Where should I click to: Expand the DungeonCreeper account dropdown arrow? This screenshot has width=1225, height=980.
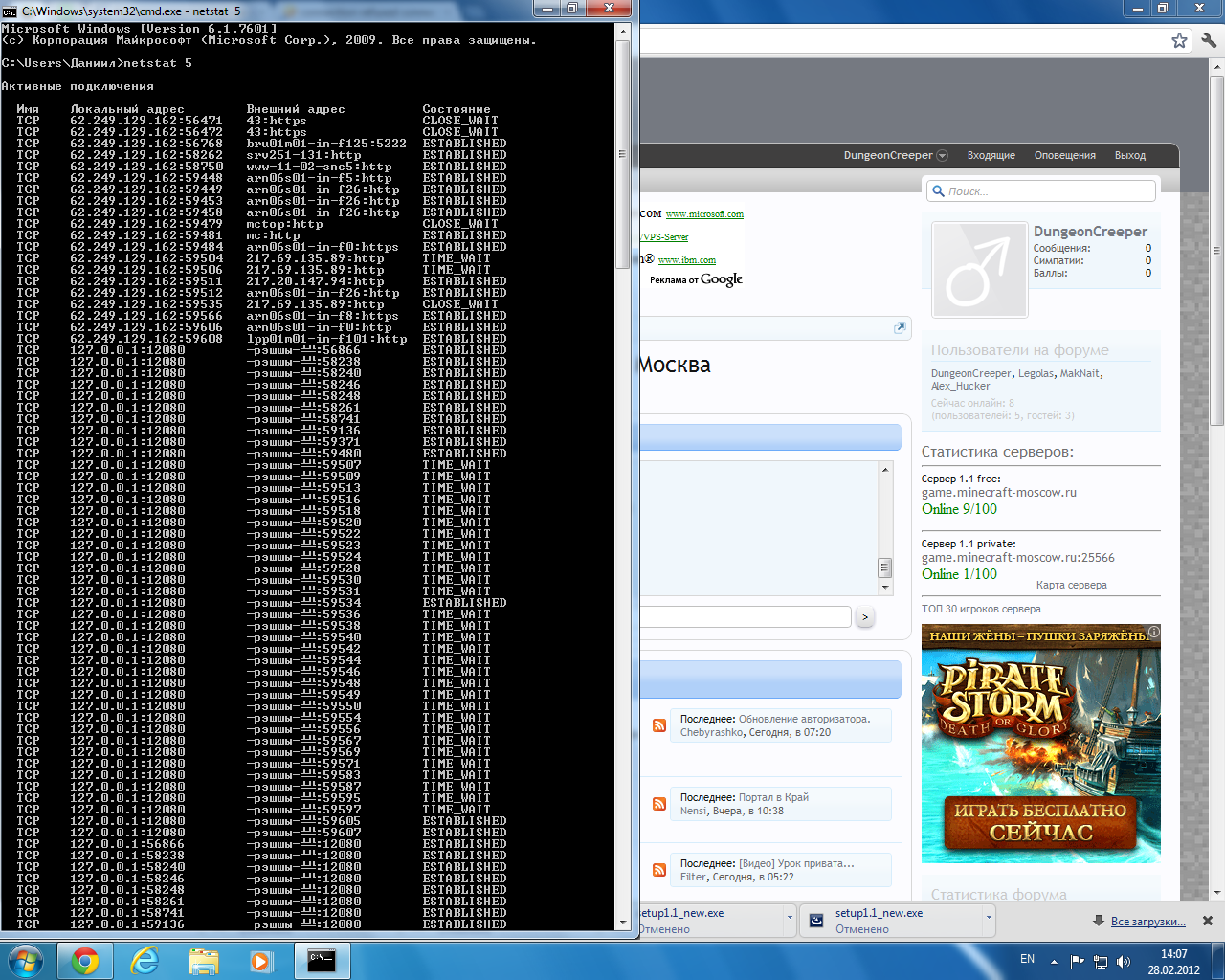tap(943, 156)
